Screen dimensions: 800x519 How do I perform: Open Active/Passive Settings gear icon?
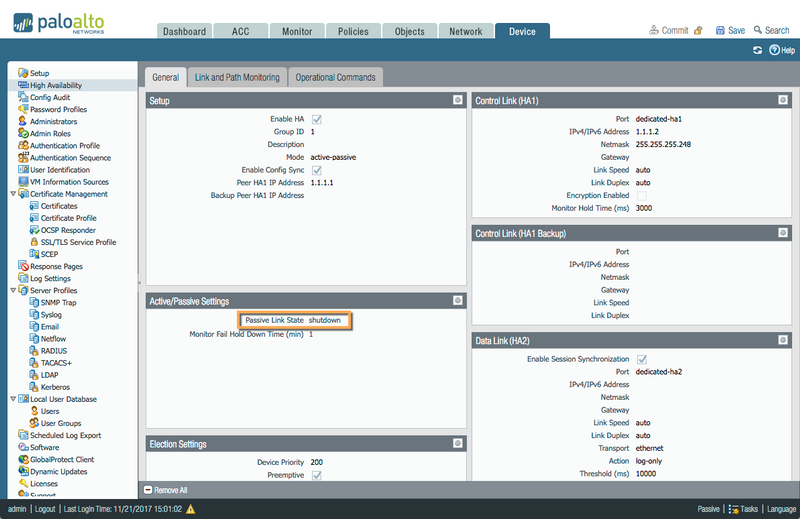[458, 301]
